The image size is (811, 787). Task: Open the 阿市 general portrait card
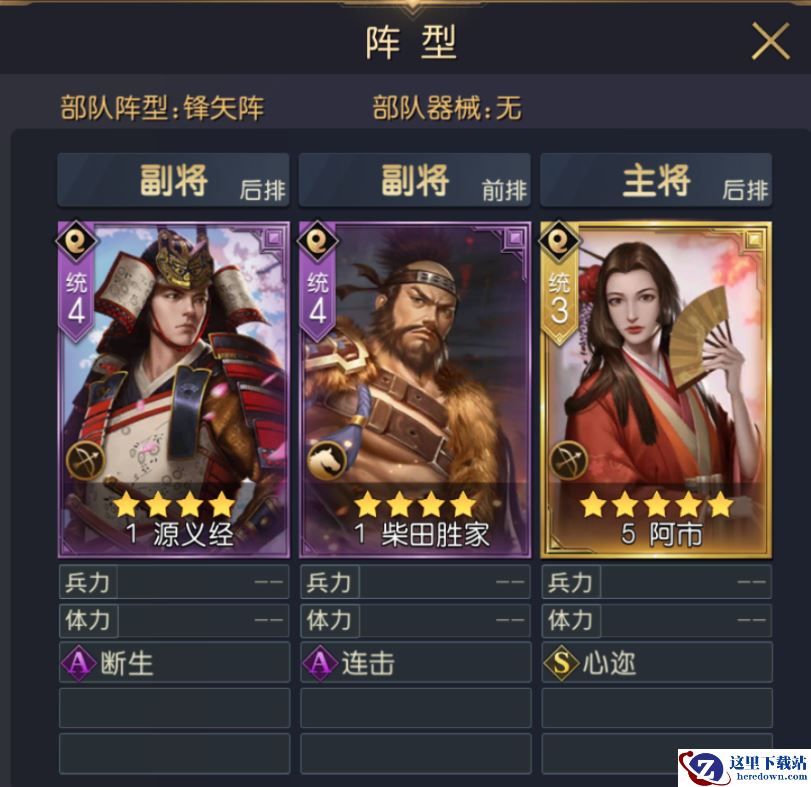click(656, 390)
